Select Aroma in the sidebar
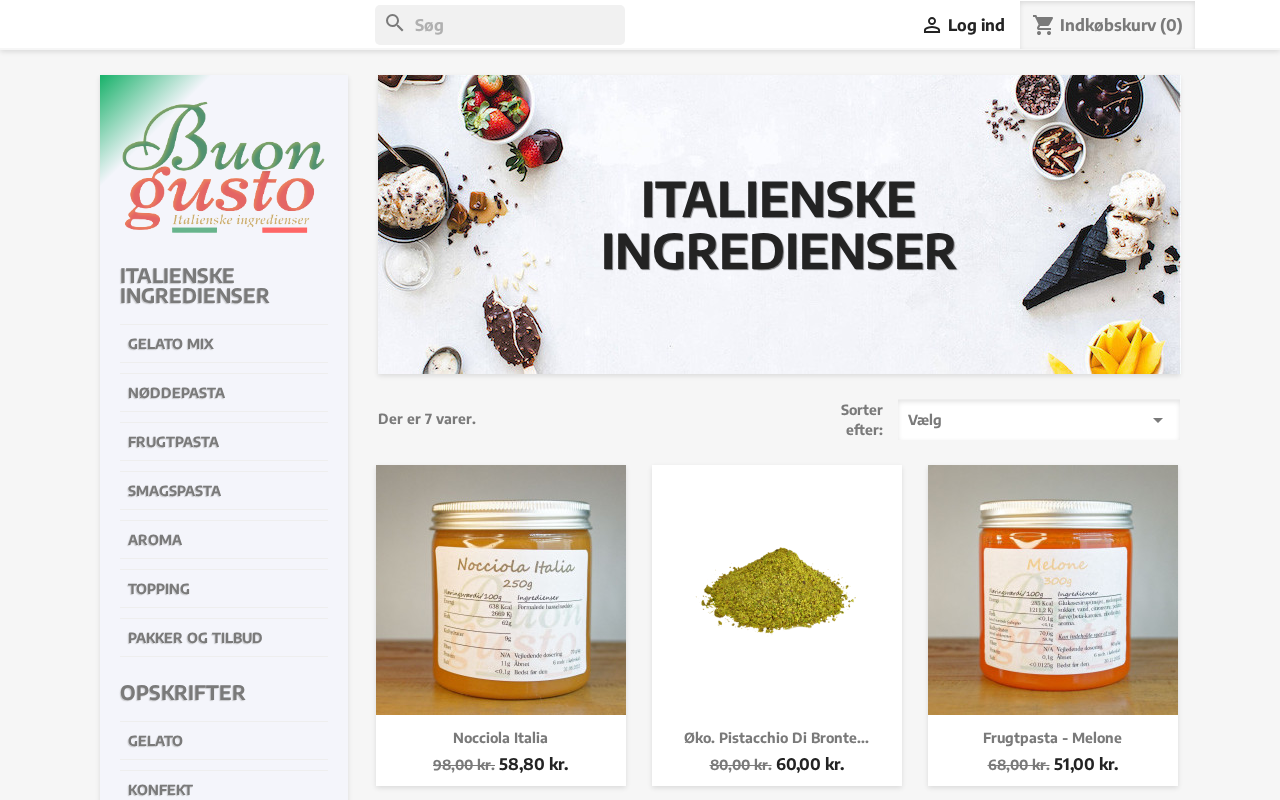 (x=155, y=540)
